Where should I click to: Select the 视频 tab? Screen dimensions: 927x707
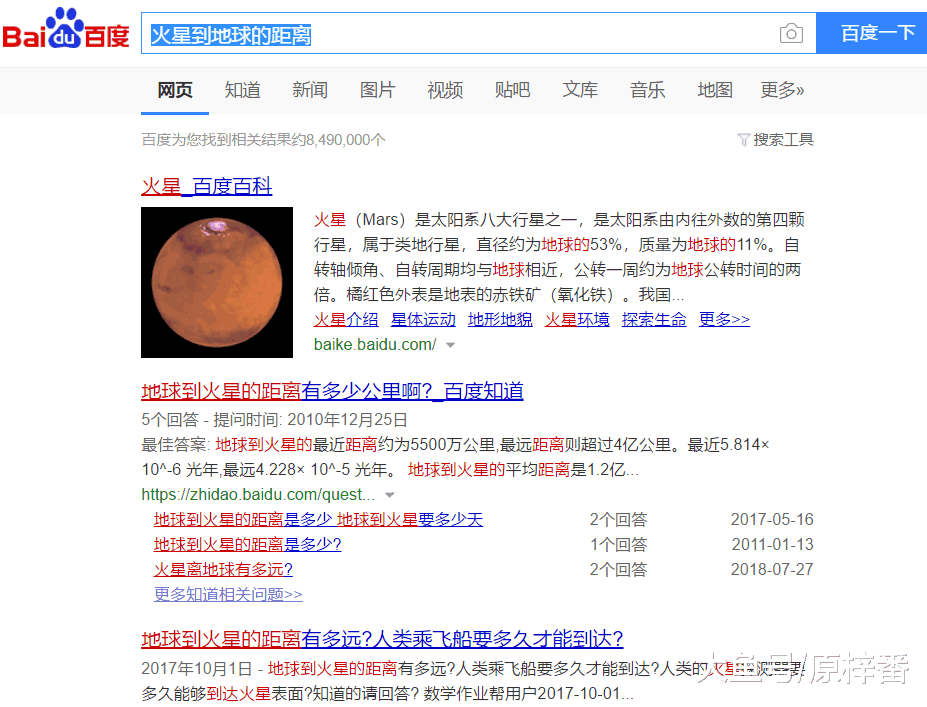click(445, 90)
